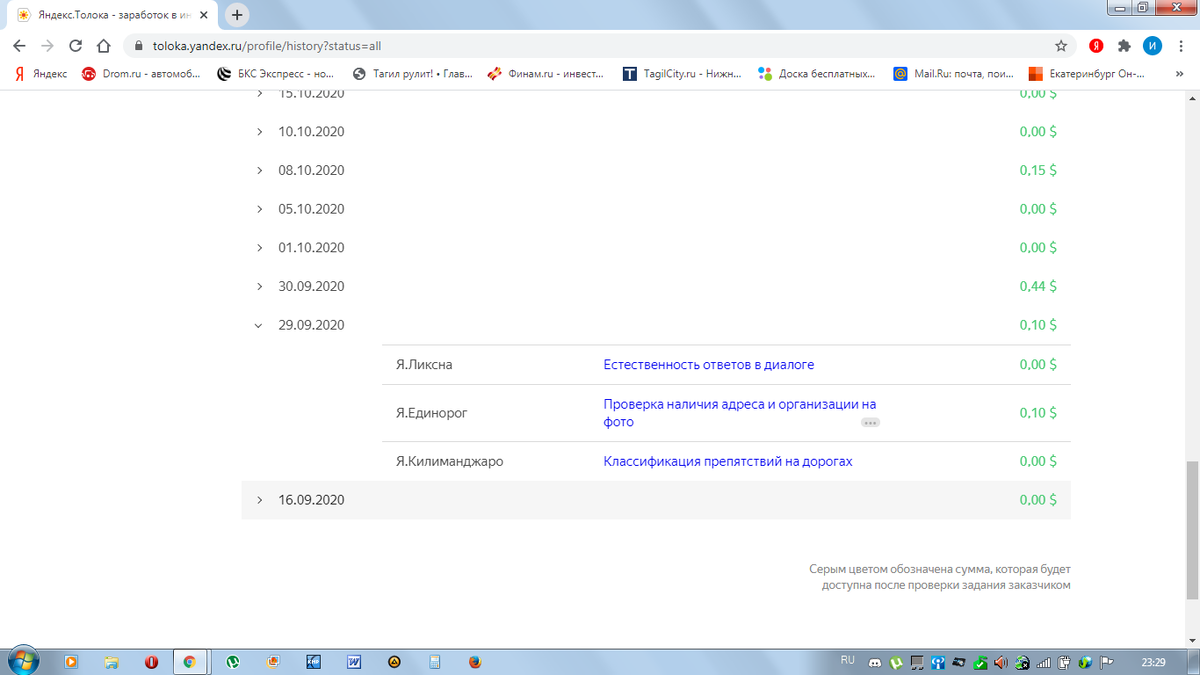Click the signal bars tray icon
The height and width of the screenshot is (675, 1200).
(1043, 662)
